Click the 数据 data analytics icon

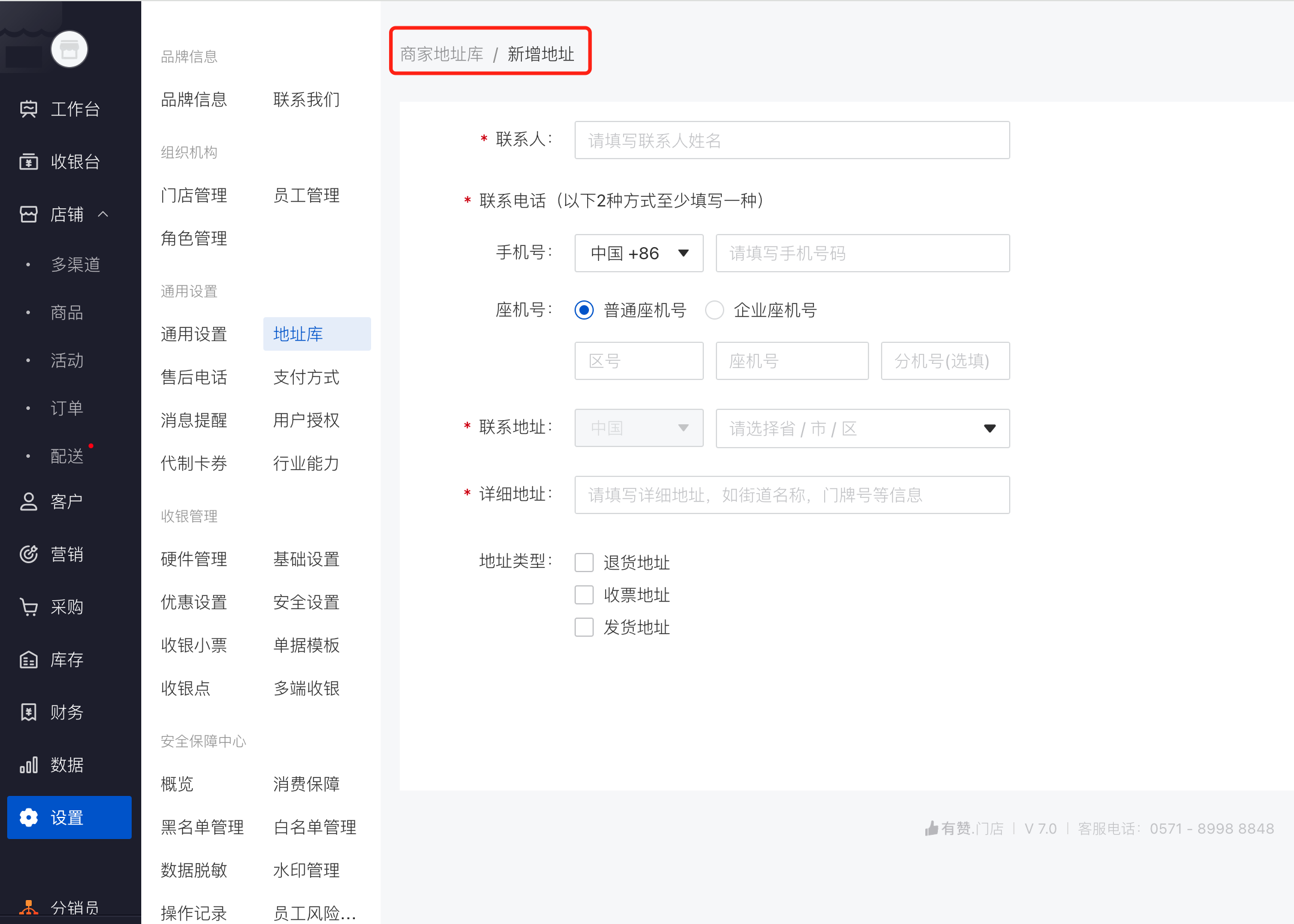click(28, 764)
